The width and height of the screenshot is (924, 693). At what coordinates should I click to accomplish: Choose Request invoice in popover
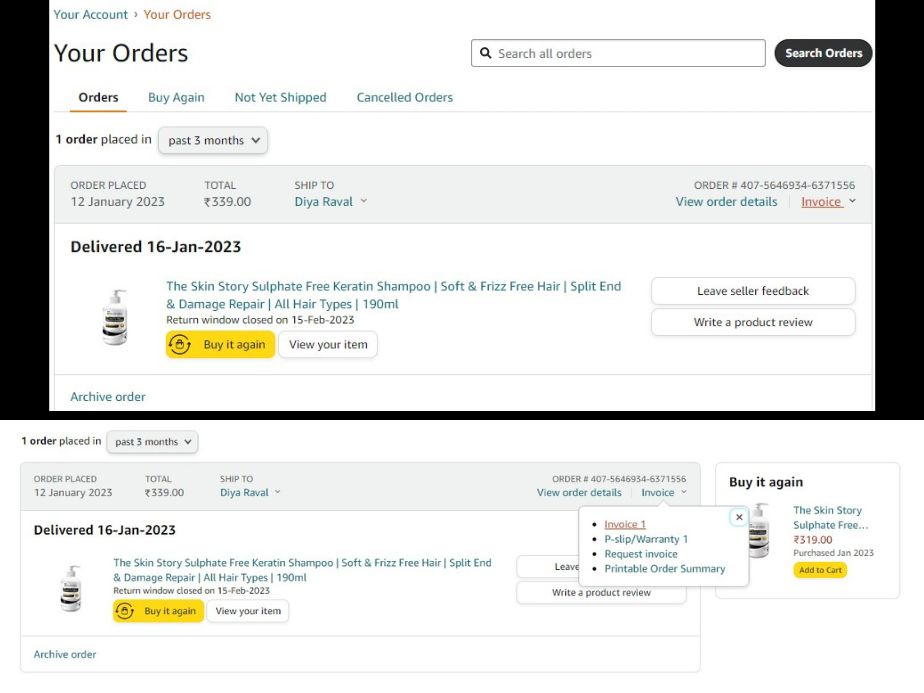pos(641,553)
